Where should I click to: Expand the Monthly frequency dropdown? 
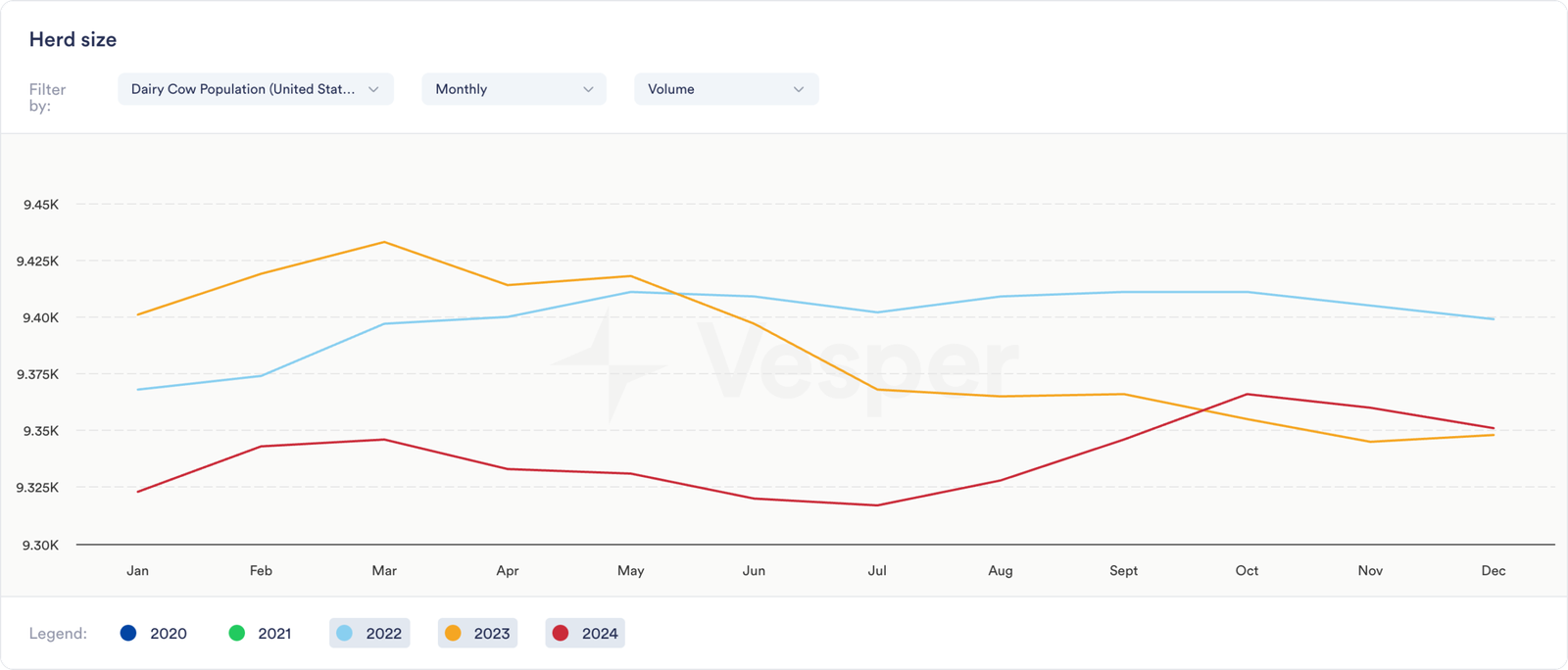[514, 89]
